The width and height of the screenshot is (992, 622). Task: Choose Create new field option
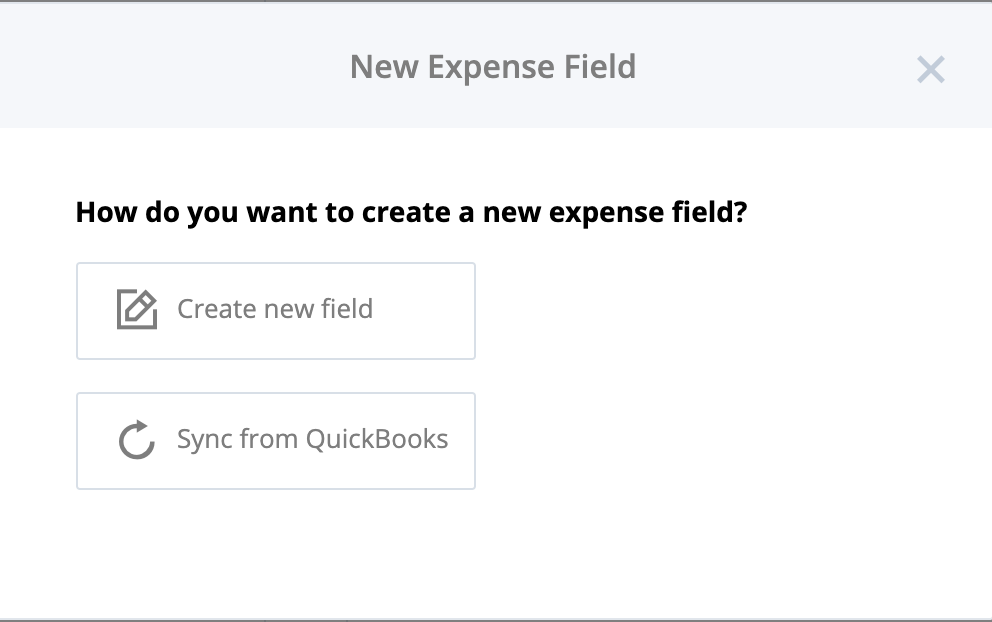coord(276,311)
